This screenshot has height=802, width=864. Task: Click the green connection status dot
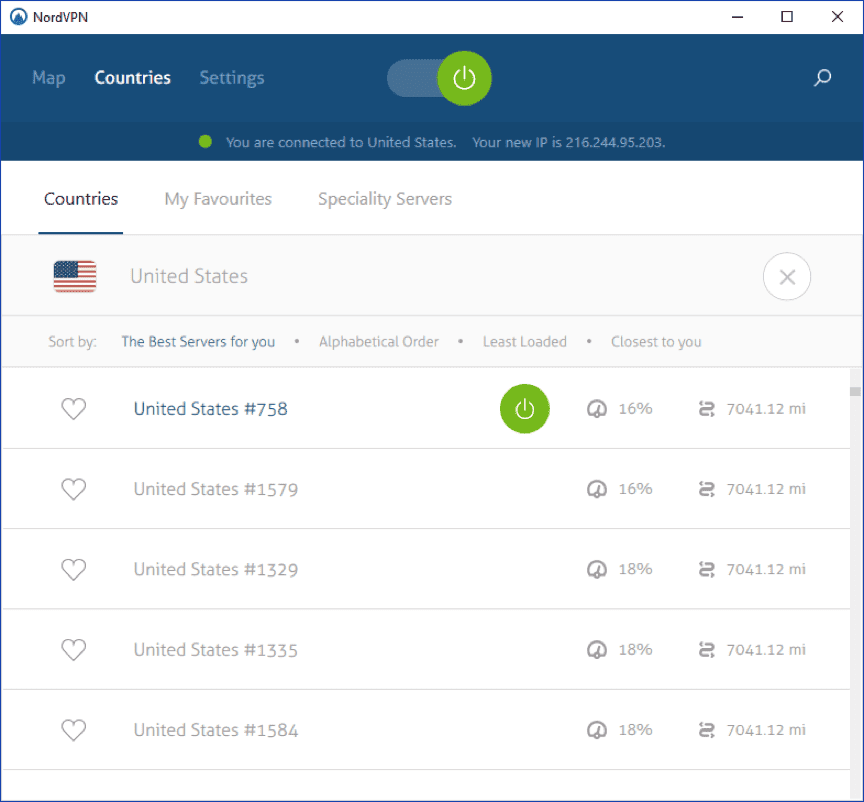tap(206, 142)
